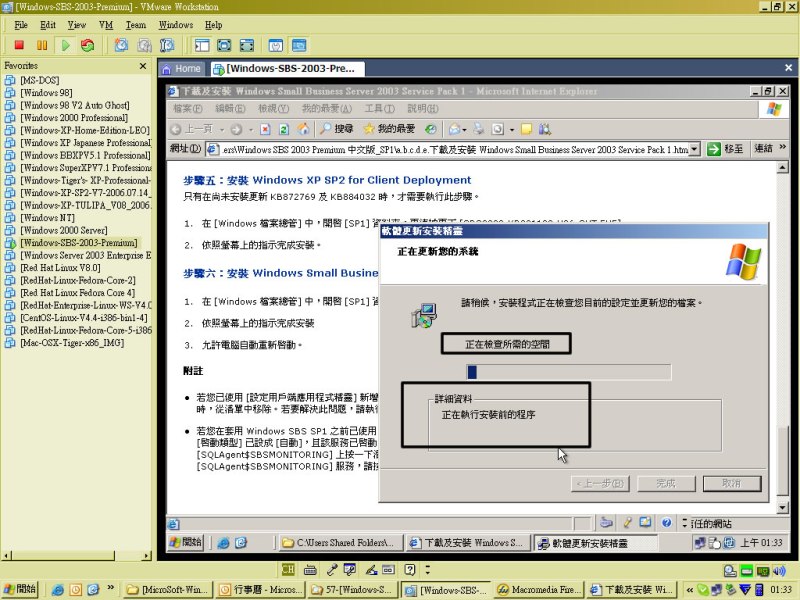Click the IE address input field
This screenshot has height=600, width=800.
[x=449, y=149]
